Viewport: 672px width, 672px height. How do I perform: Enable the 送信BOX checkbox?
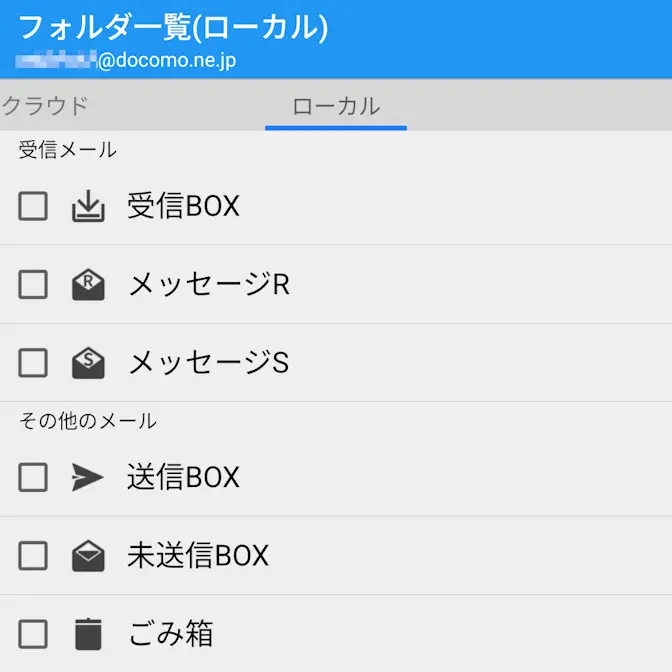coord(33,477)
